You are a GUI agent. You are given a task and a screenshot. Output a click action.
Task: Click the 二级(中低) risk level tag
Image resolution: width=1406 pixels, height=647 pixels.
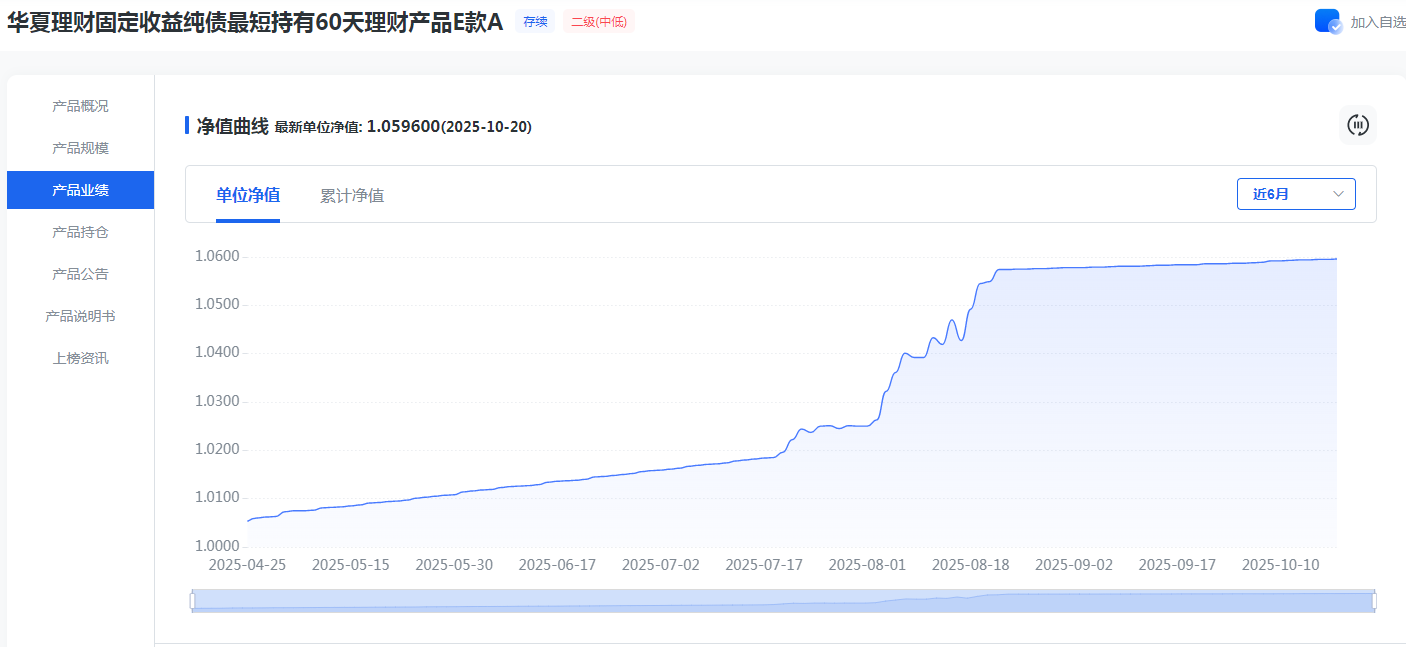click(598, 22)
